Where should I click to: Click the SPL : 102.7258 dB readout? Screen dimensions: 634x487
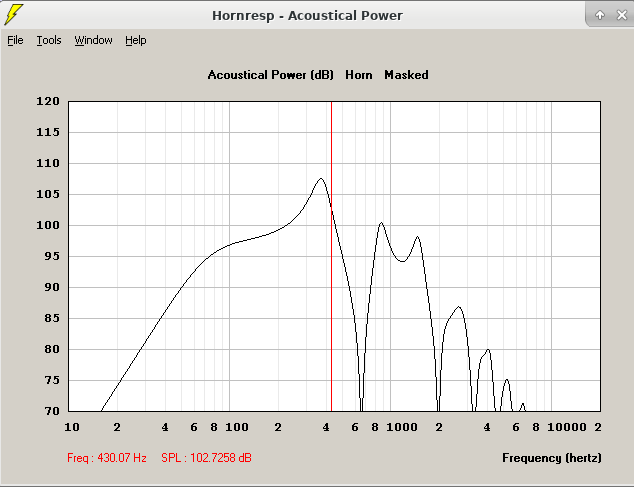206,458
